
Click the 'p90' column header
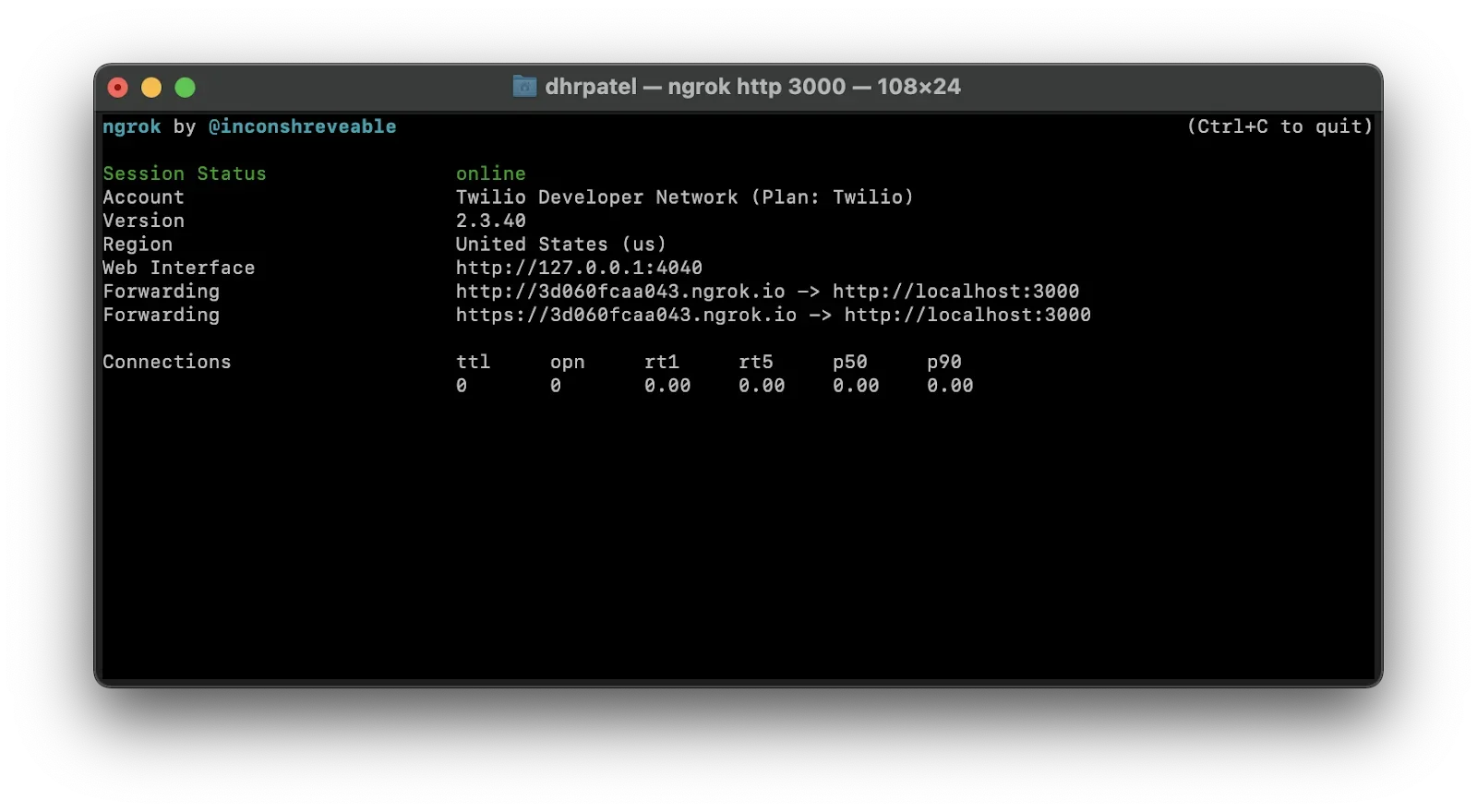click(943, 362)
